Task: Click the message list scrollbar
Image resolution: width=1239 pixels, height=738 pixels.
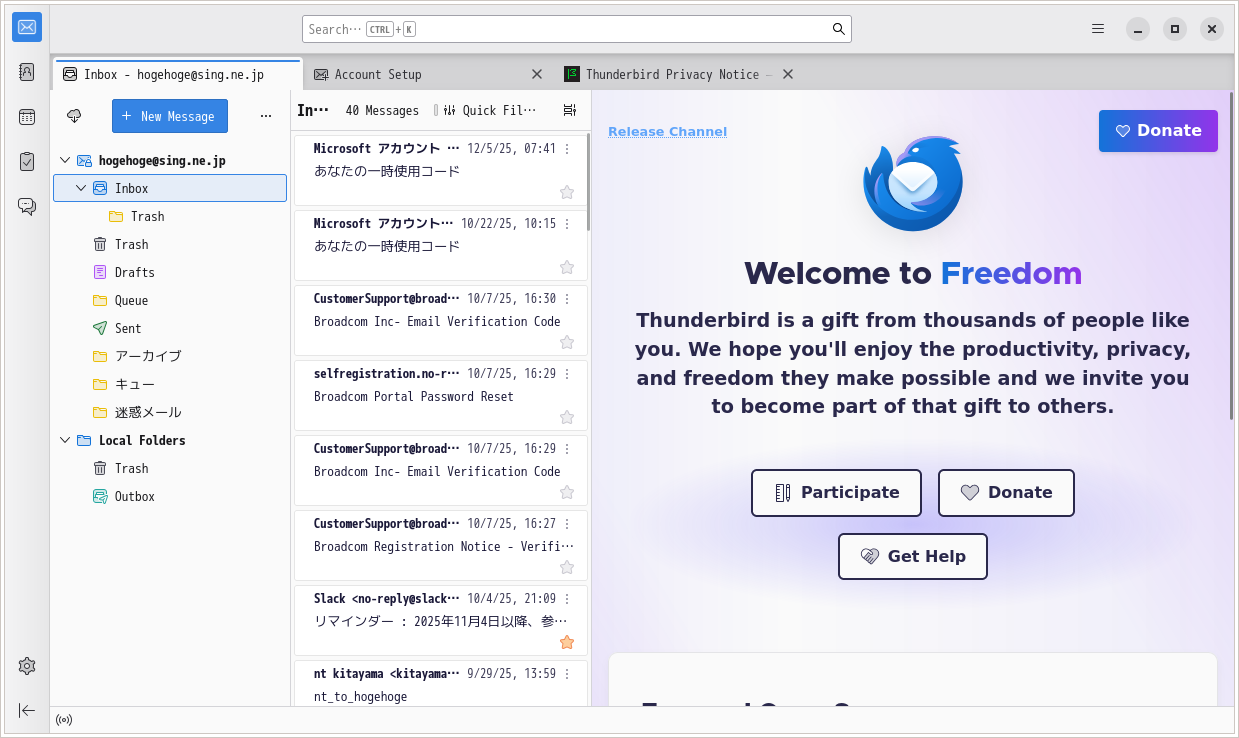Action: [x=588, y=183]
